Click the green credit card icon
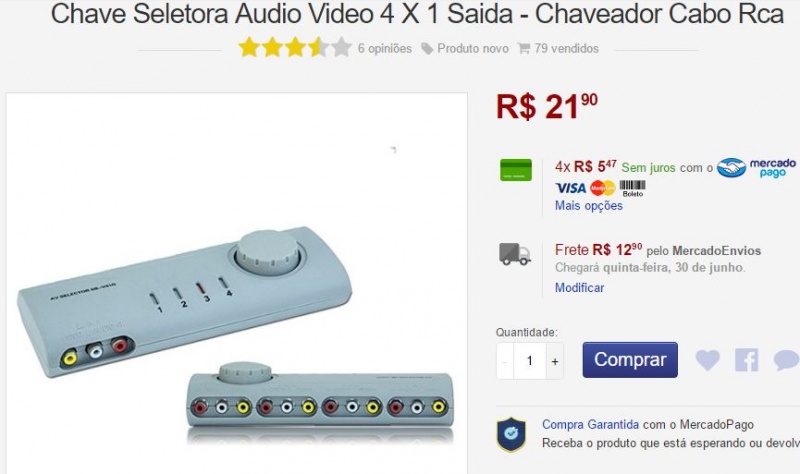Viewport: 800px width, 474px height. (x=516, y=170)
